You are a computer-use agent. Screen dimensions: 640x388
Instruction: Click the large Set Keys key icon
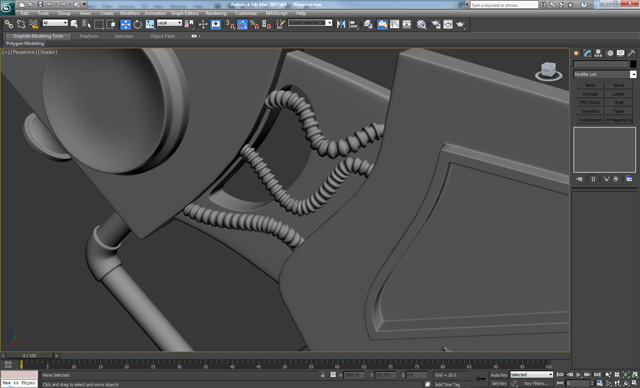click(x=480, y=379)
